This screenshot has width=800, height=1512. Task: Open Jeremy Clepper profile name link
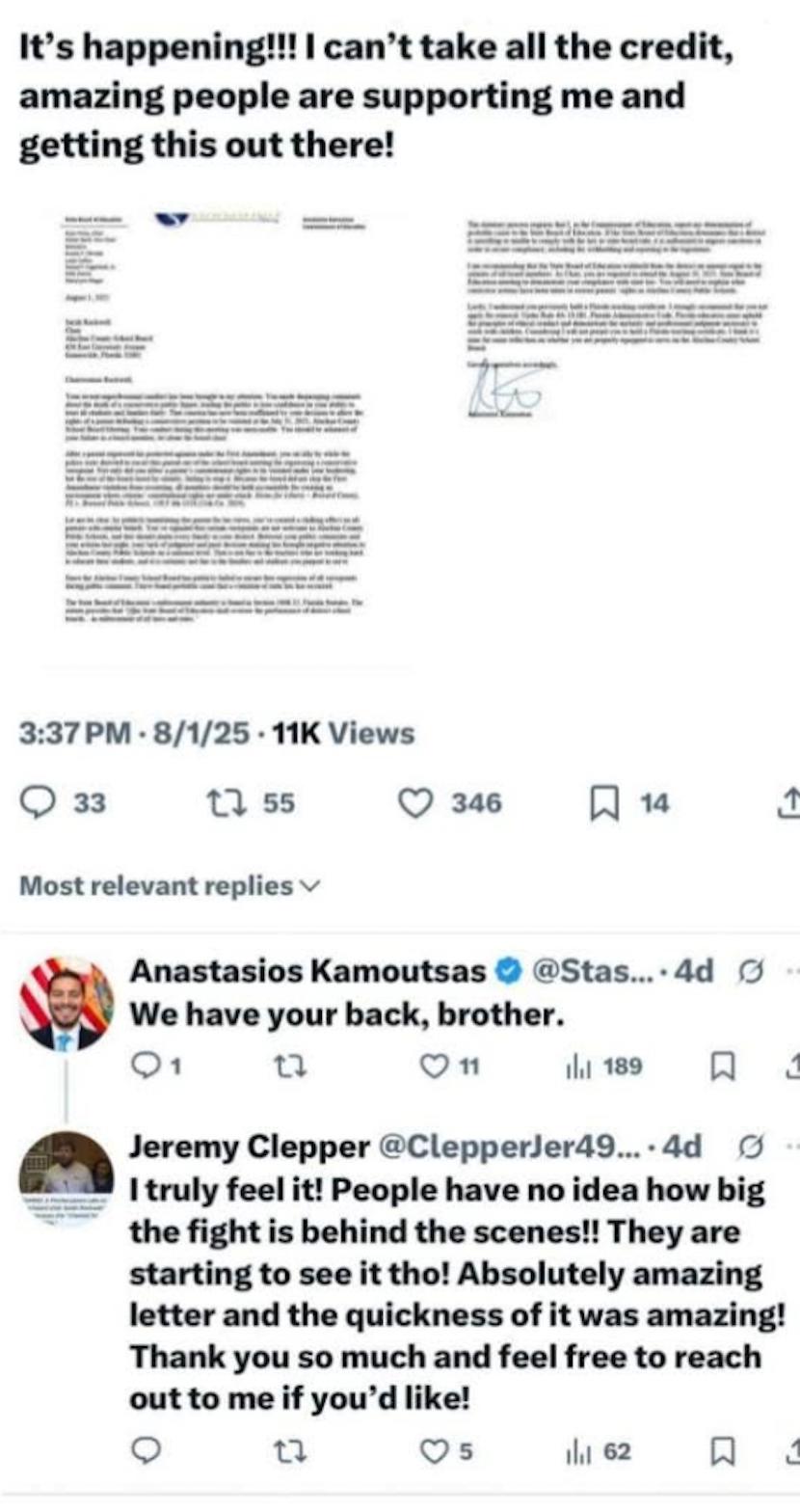(250, 1147)
